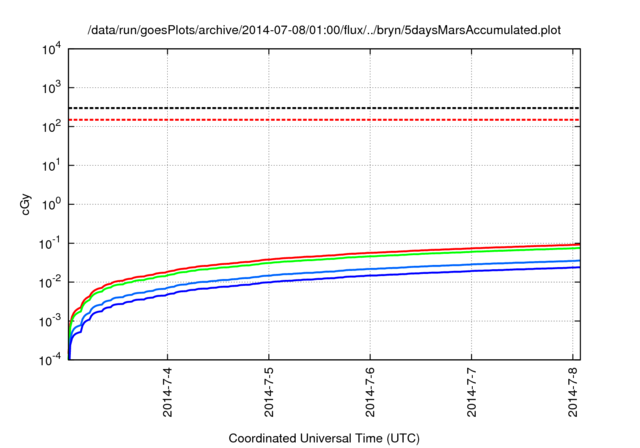Viewport: 640px width, 448px height.
Task: Click the 2014-7-6 date tick label
Action: point(370,392)
